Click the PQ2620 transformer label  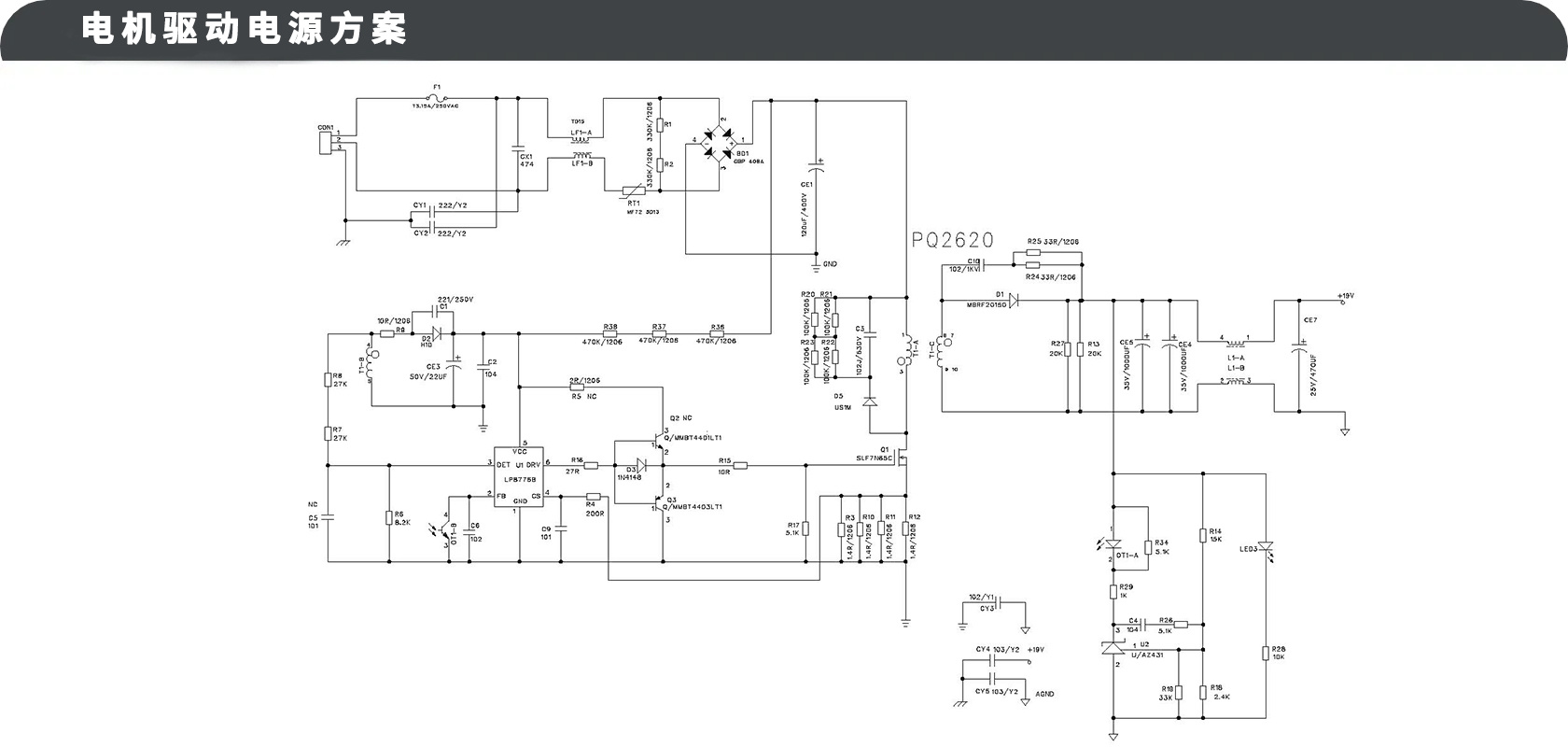click(x=953, y=240)
